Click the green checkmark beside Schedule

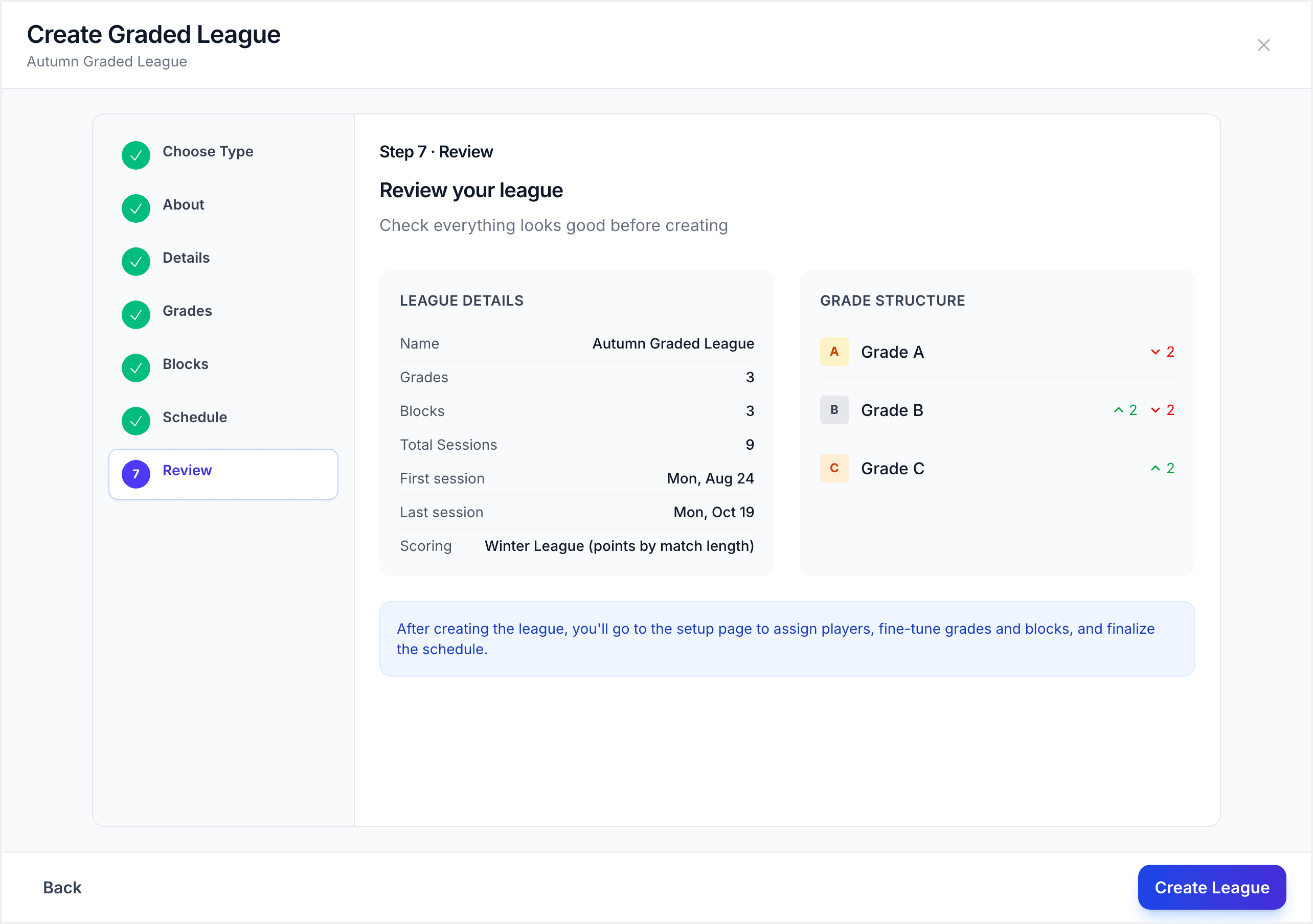point(135,421)
